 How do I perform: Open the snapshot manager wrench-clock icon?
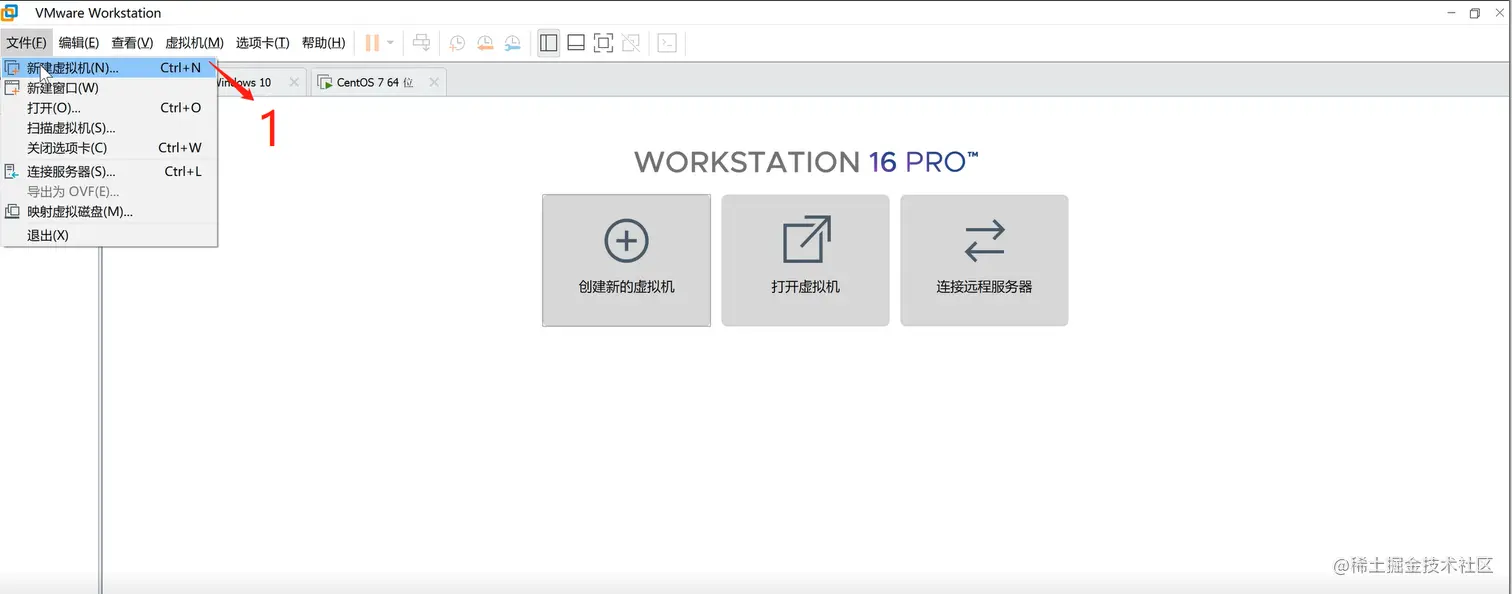[513, 43]
